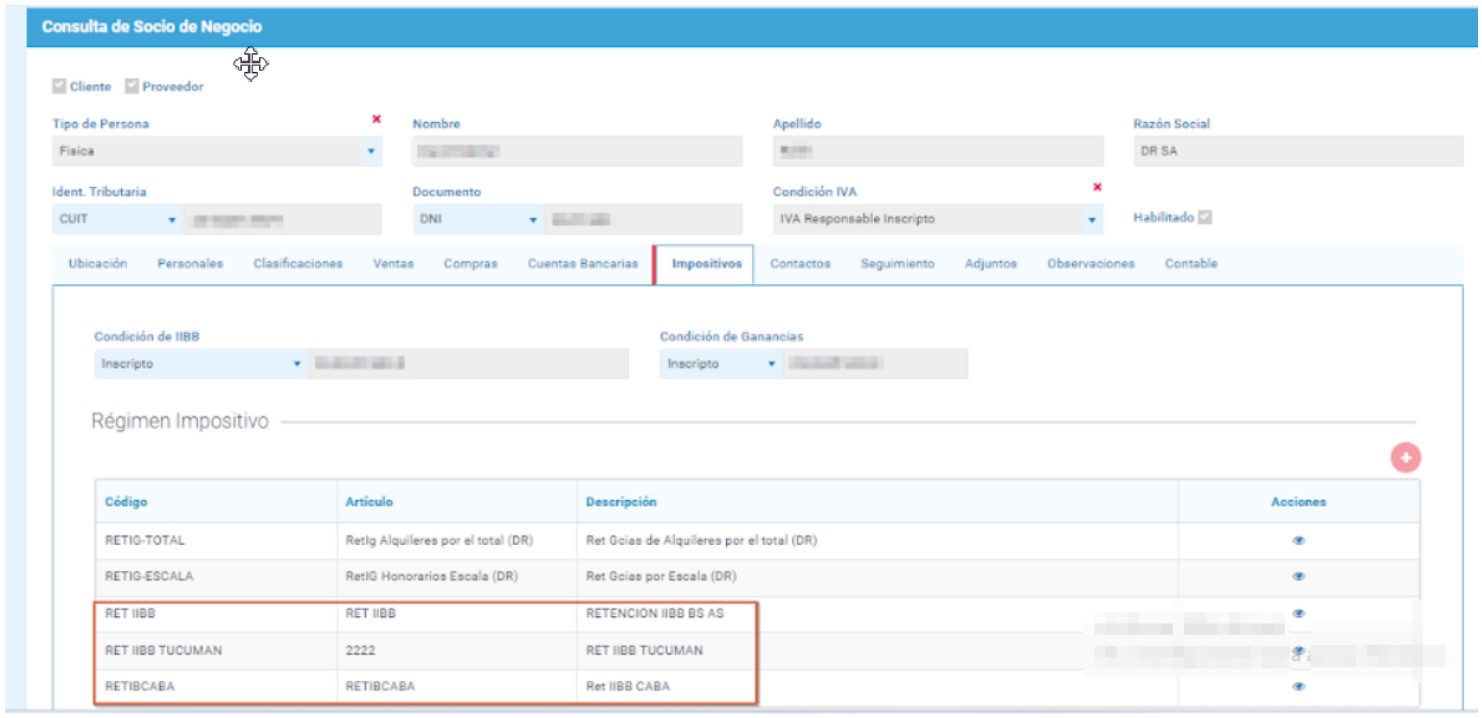Click Ret Gcias de Alquileres description

coord(702,541)
